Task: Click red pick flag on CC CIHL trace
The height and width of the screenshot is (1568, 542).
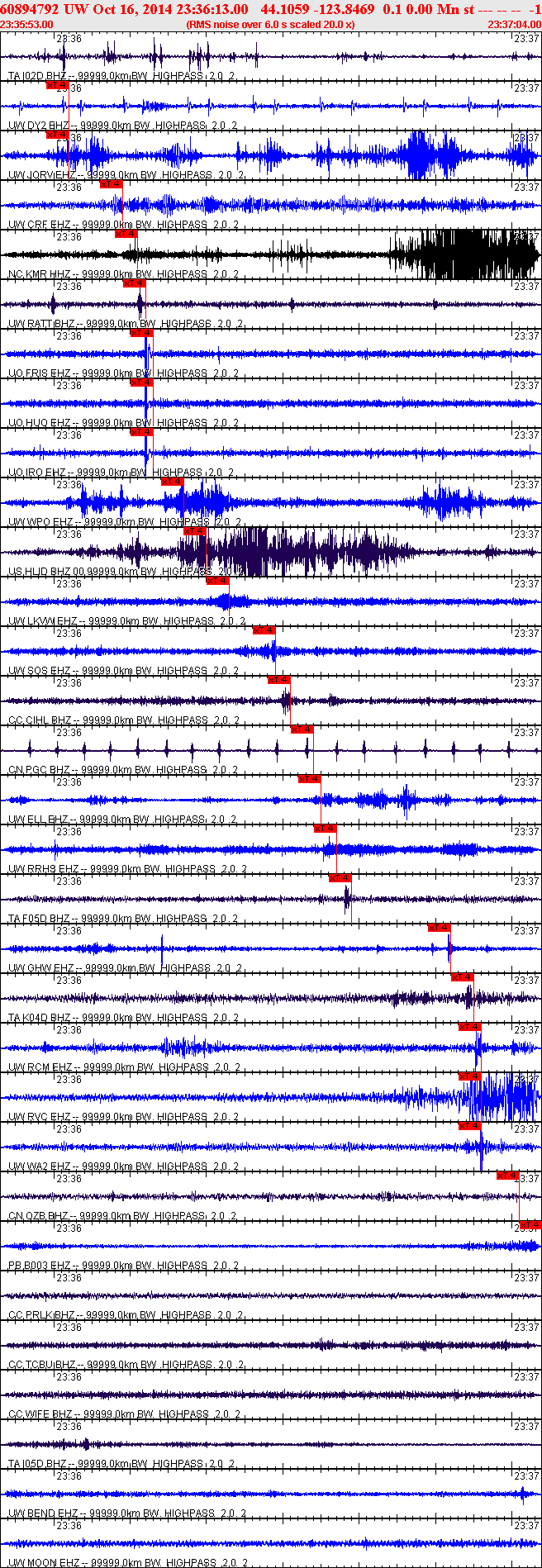Action: click(279, 680)
